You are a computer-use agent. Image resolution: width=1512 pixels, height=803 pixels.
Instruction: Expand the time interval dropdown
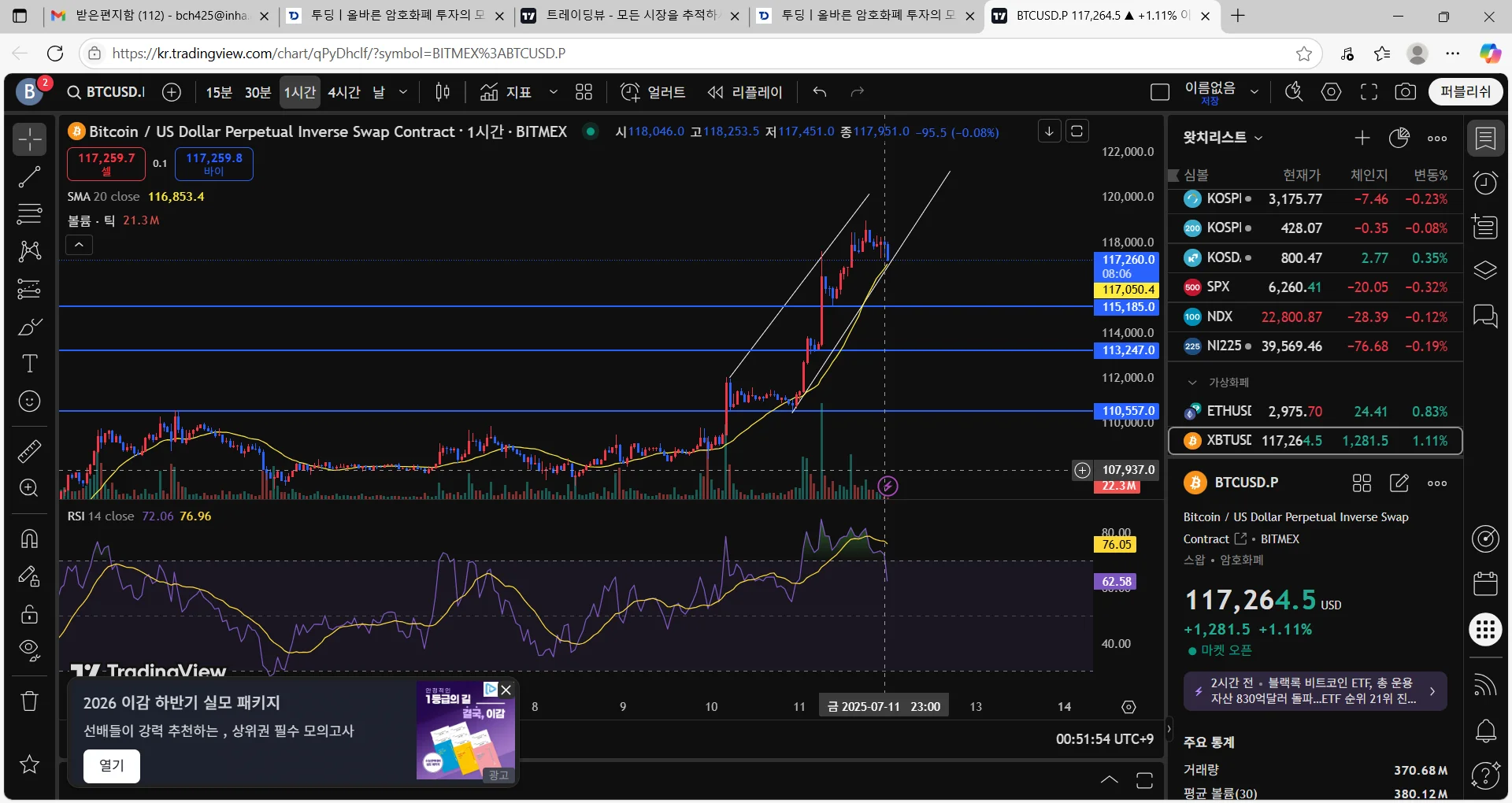[403, 92]
